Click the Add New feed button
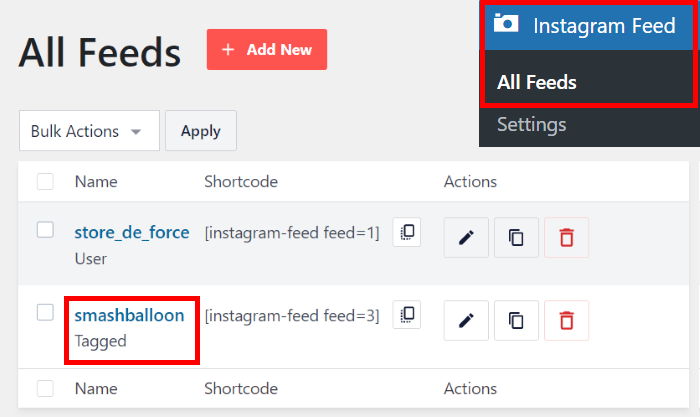700x417 pixels. (x=267, y=50)
